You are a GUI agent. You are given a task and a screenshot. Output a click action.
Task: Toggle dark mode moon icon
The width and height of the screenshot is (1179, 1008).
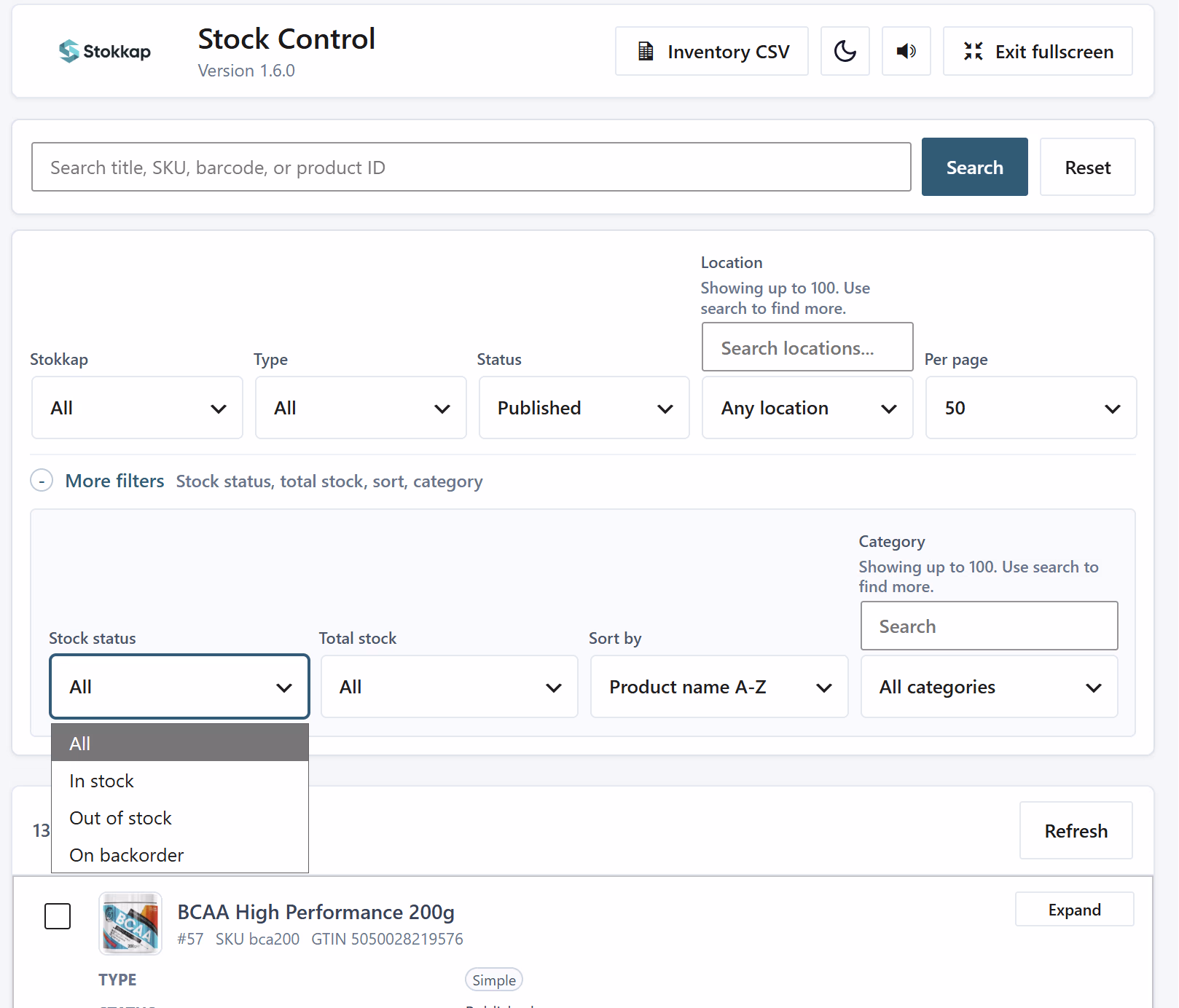(845, 51)
